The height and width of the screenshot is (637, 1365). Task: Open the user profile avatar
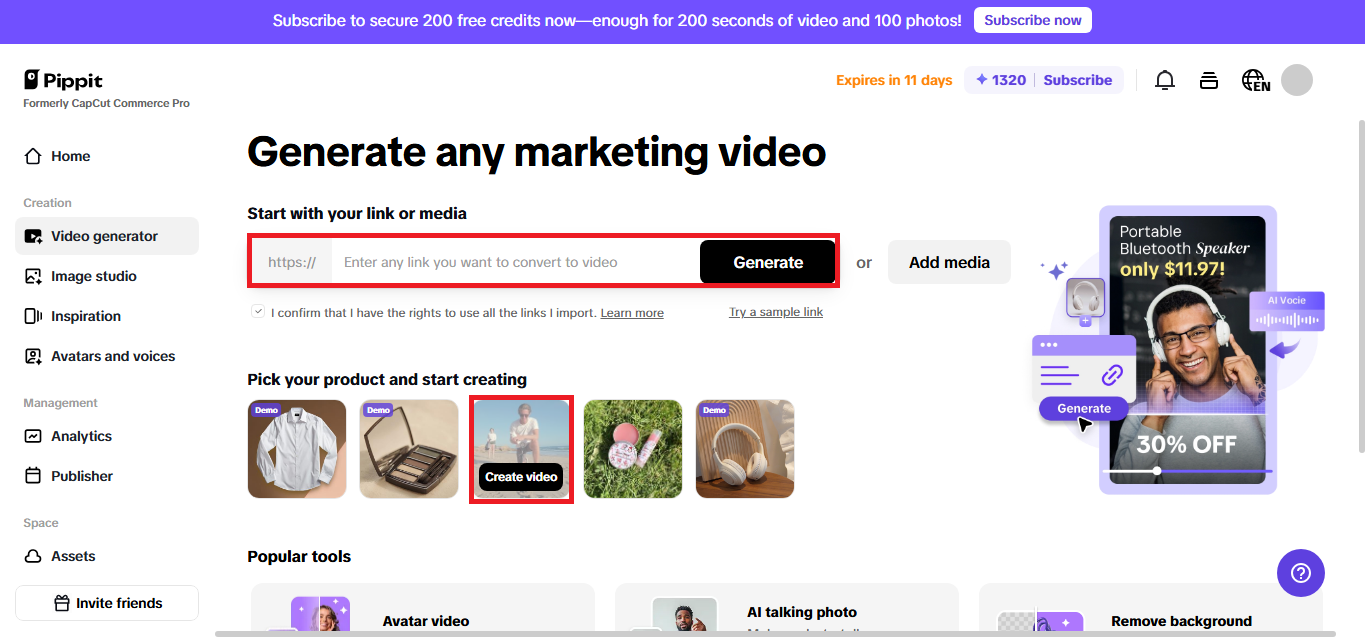(x=1297, y=80)
